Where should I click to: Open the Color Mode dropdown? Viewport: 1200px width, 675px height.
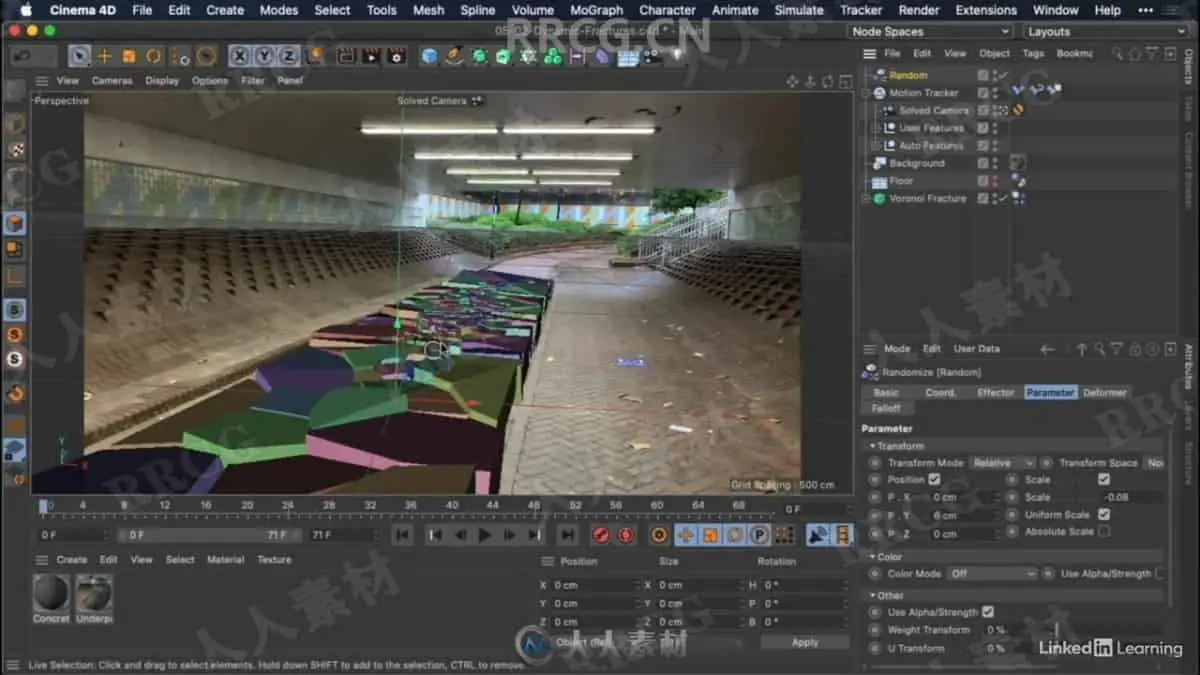click(992, 574)
